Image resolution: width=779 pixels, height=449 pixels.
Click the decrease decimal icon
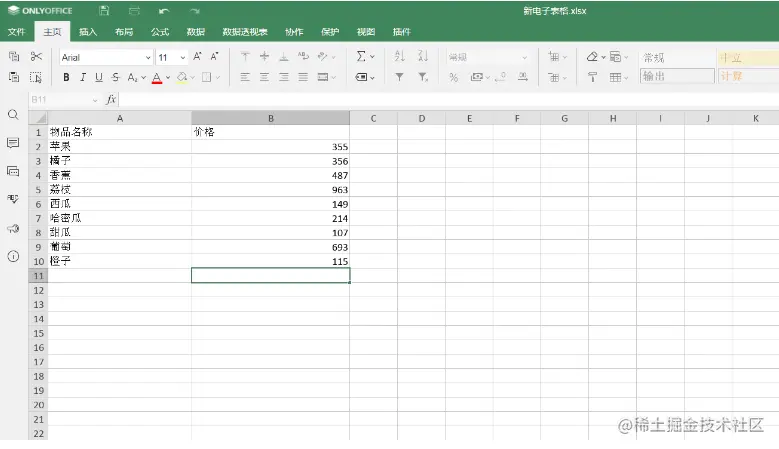[501, 77]
